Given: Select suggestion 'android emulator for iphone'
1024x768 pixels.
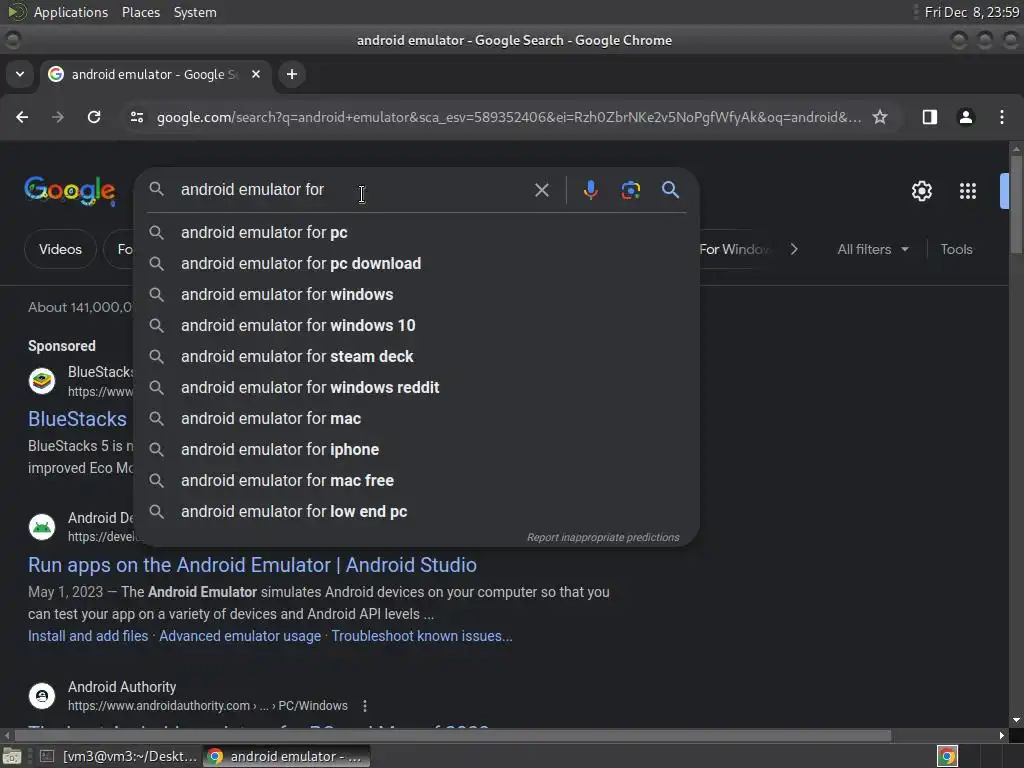Looking at the screenshot, I should pos(416,449).
